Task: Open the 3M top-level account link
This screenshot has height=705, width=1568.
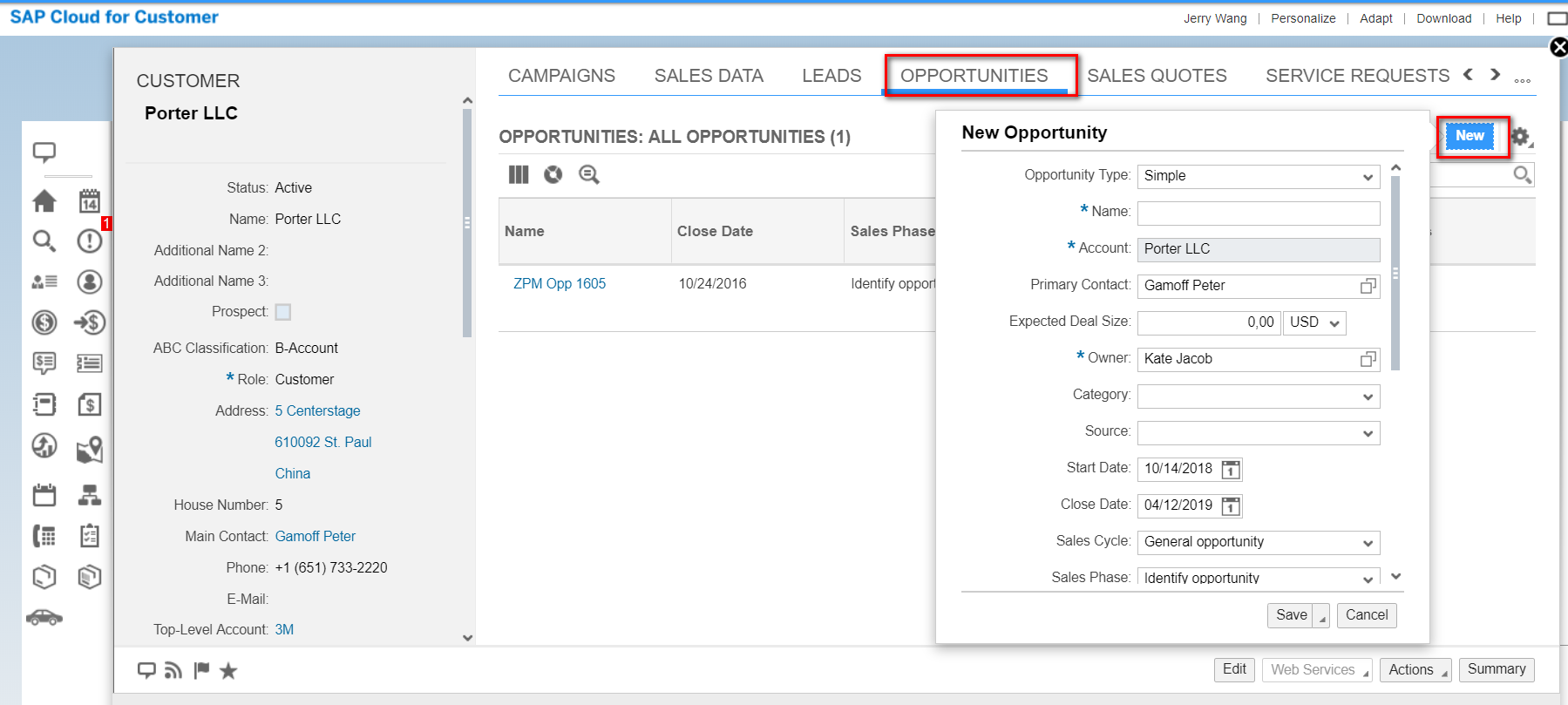Action: pyautogui.click(x=284, y=629)
